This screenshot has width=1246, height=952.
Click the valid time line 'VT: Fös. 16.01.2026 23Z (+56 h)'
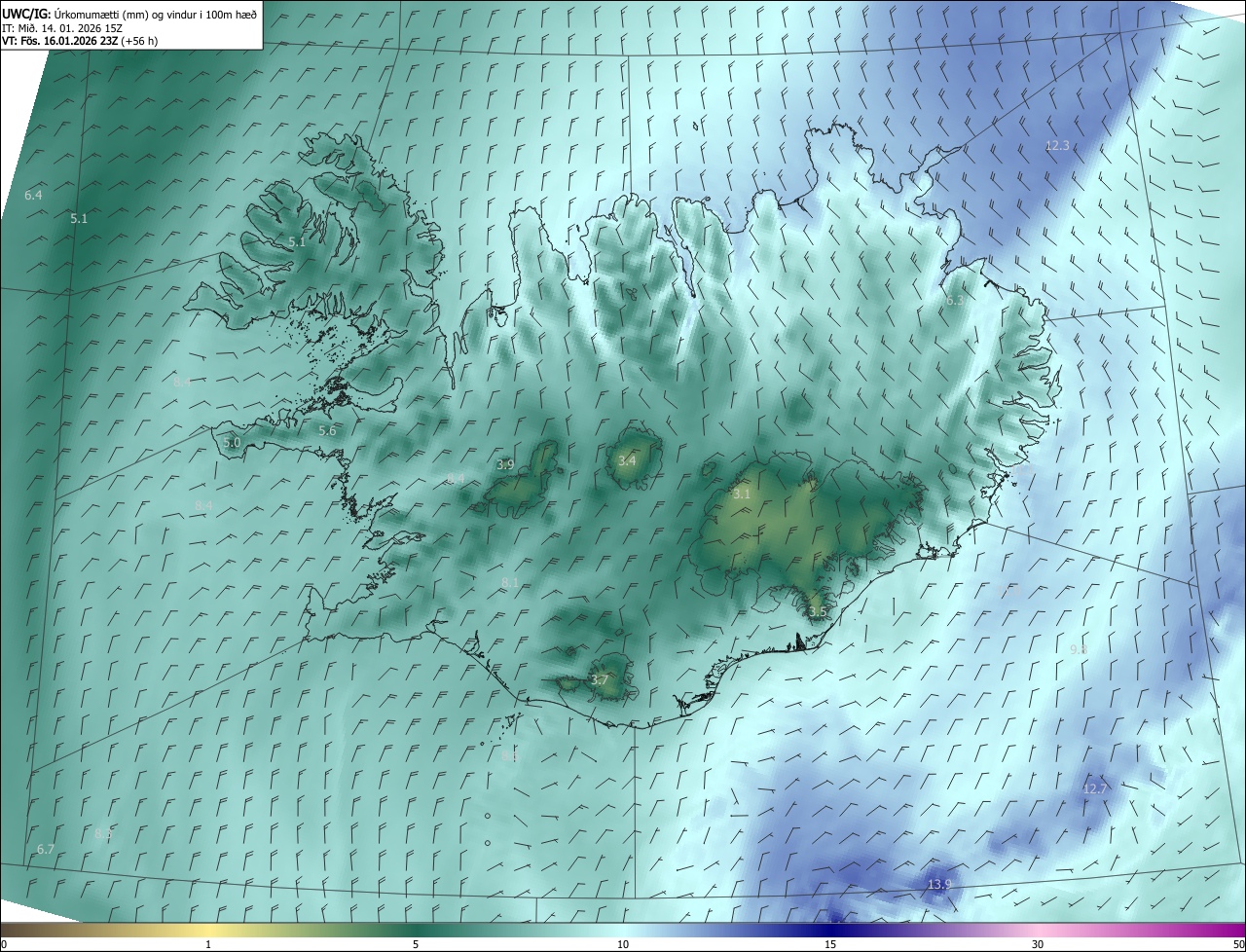pos(80,41)
